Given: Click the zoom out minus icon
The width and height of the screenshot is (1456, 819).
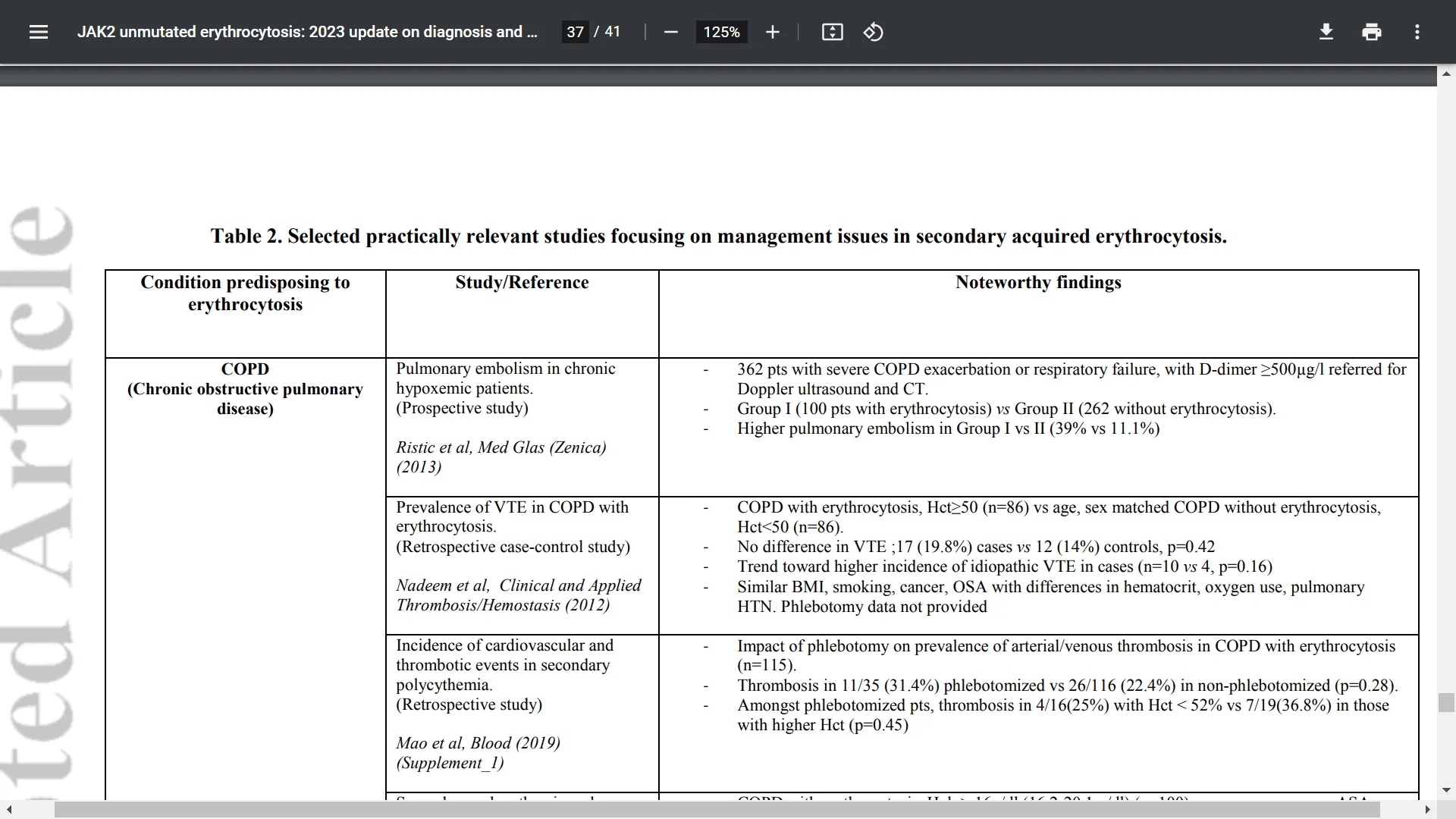Looking at the screenshot, I should click(670, 32).
